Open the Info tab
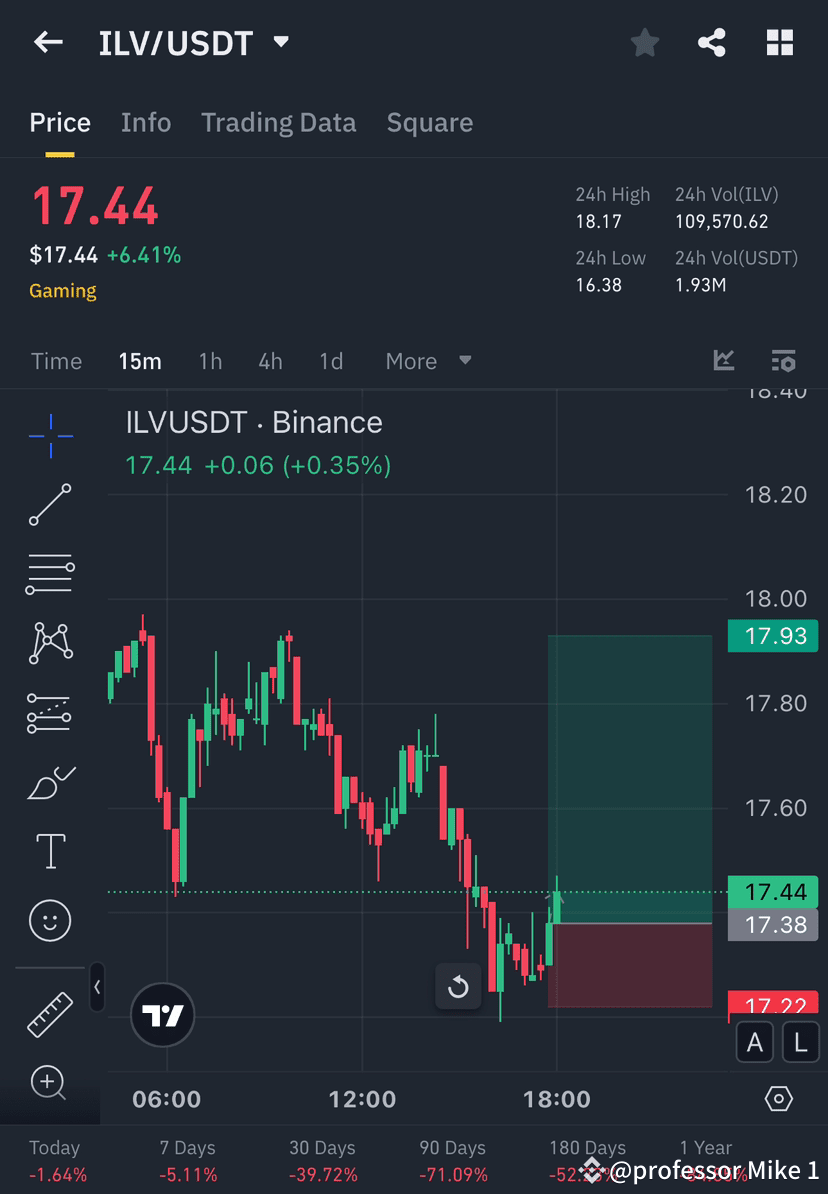Image resolution: width=828 pixels, height=1194 pixels. coord(146,122)
